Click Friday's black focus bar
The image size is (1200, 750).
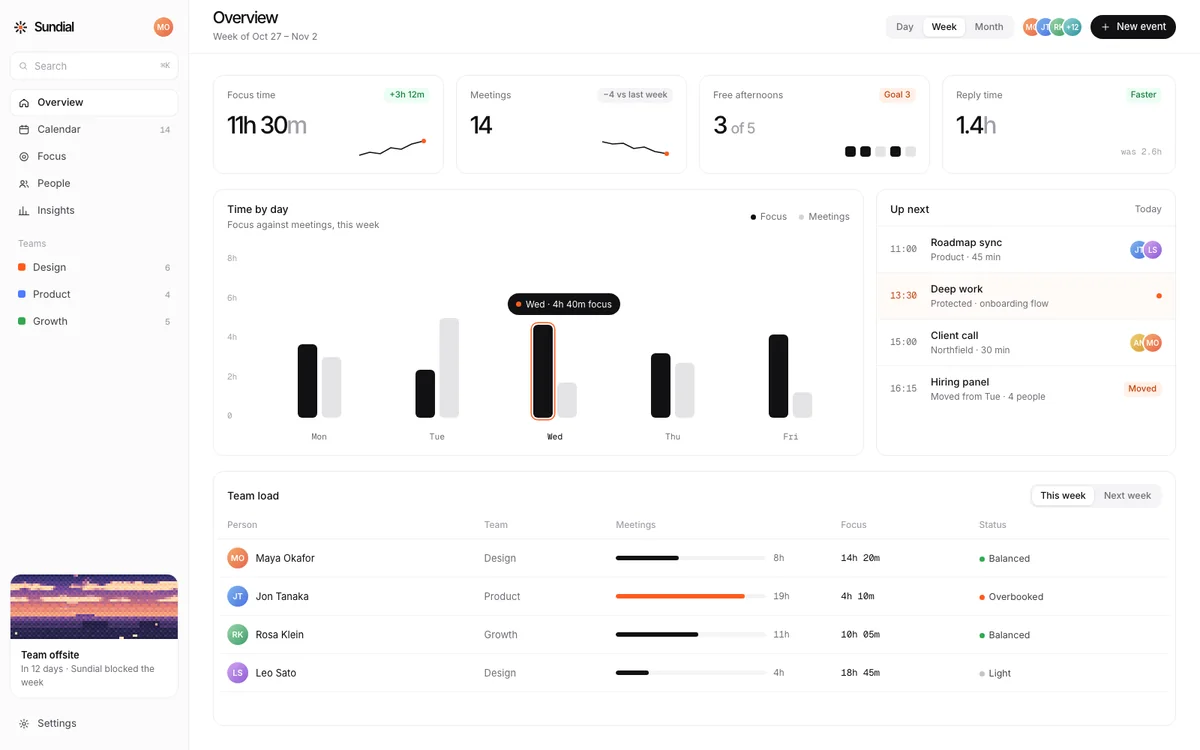coord(778,376)
